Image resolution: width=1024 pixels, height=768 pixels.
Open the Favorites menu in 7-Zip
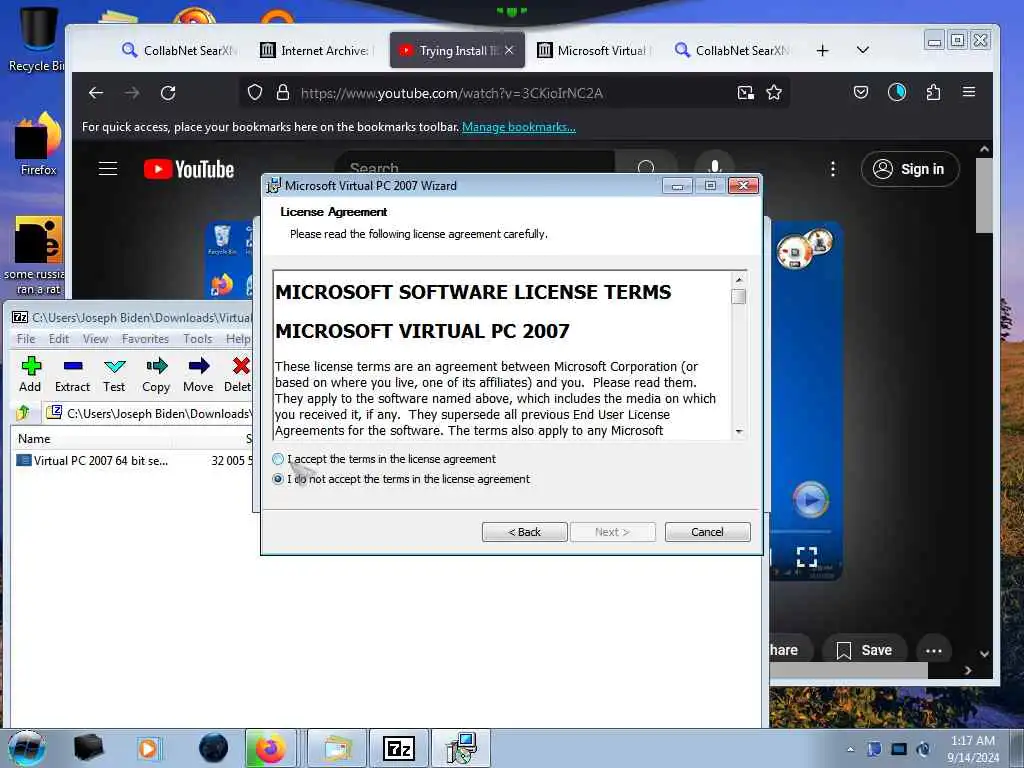pyautogui.click(x=145, y=339)
